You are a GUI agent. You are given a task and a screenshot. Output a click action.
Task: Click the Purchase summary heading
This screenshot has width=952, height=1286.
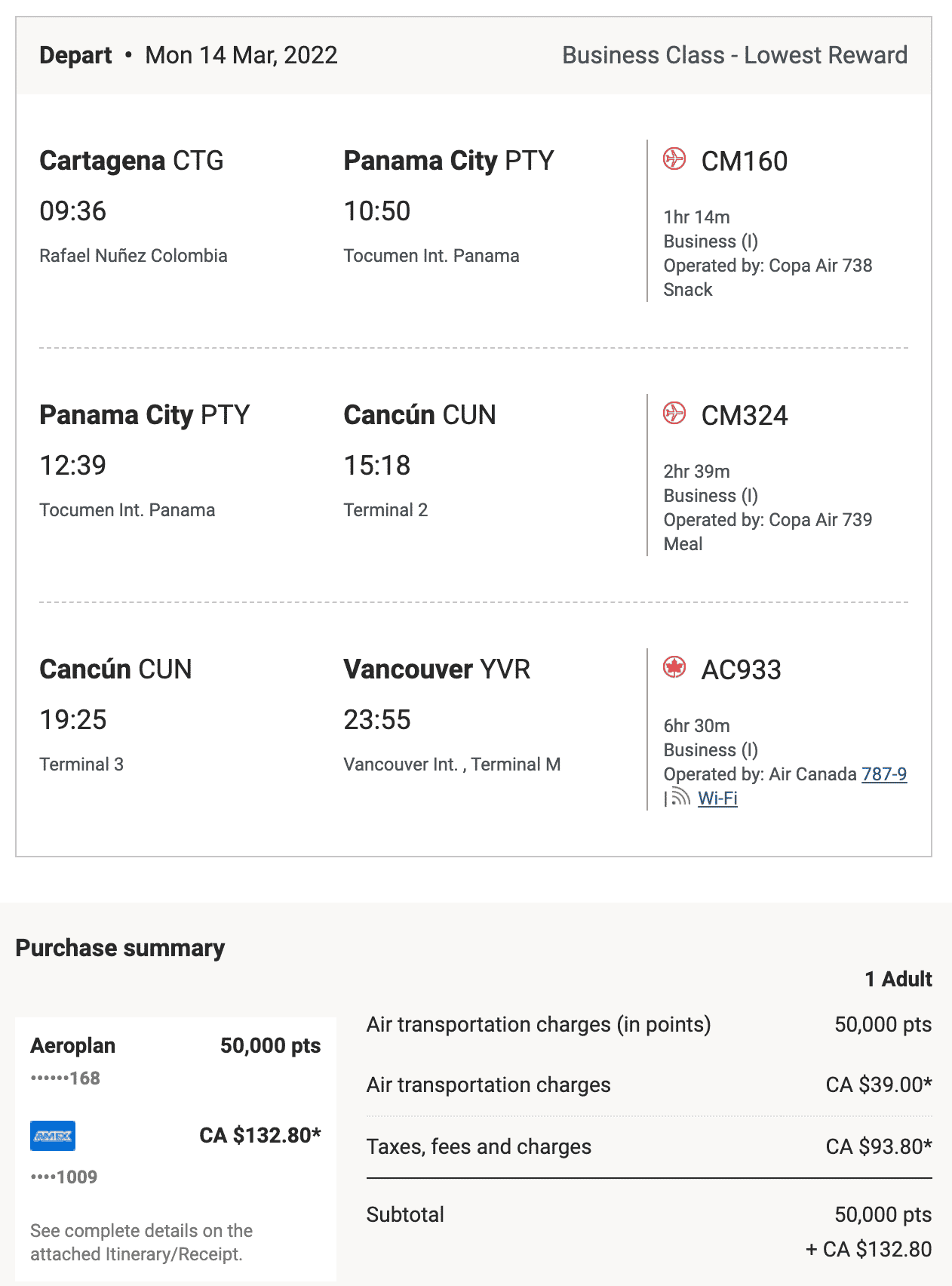tap(120, 948)
